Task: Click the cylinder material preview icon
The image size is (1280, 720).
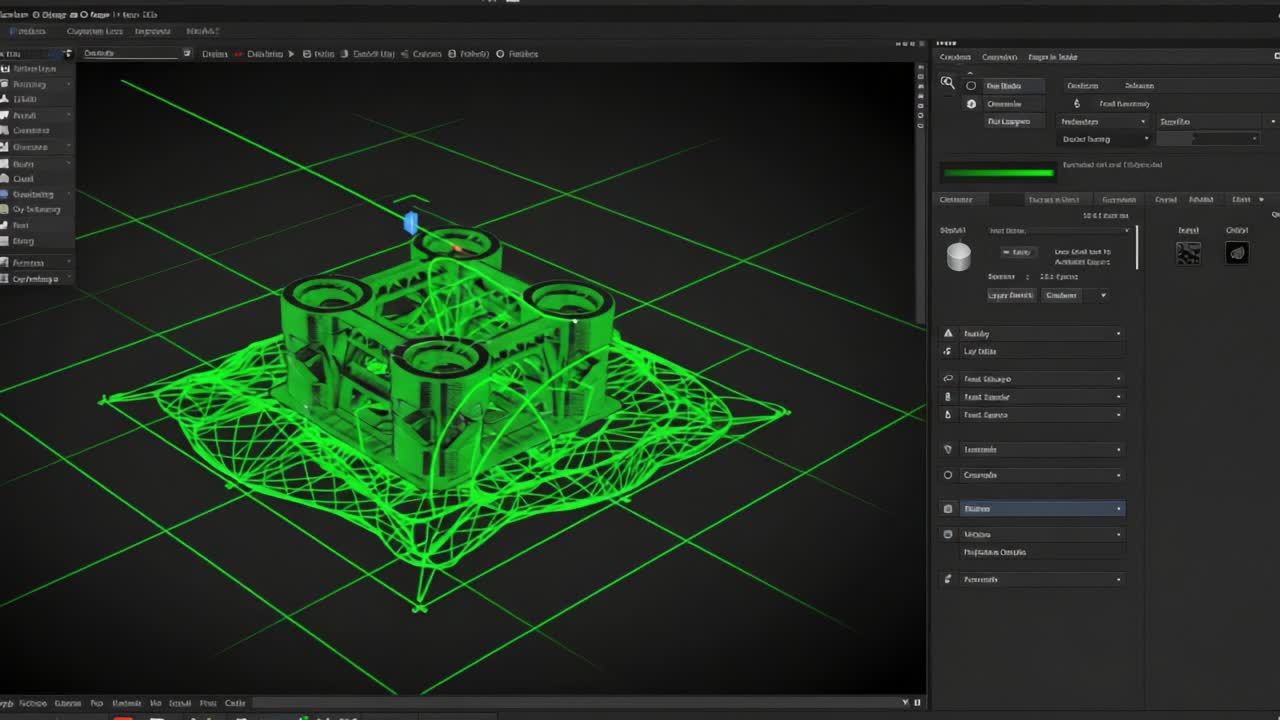Action: pyautogui.click(x=959, y=257)
